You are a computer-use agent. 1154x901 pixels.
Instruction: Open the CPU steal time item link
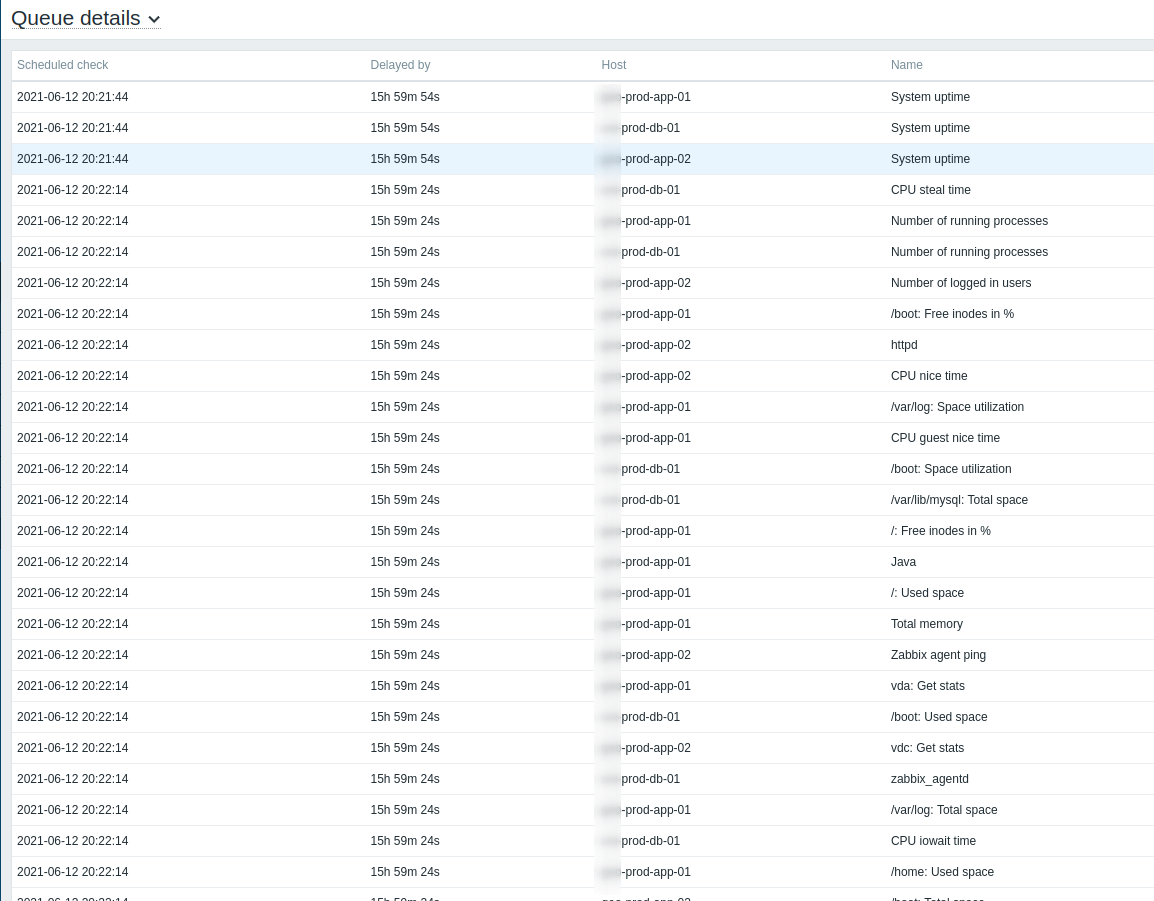click(x=931, y=190)
